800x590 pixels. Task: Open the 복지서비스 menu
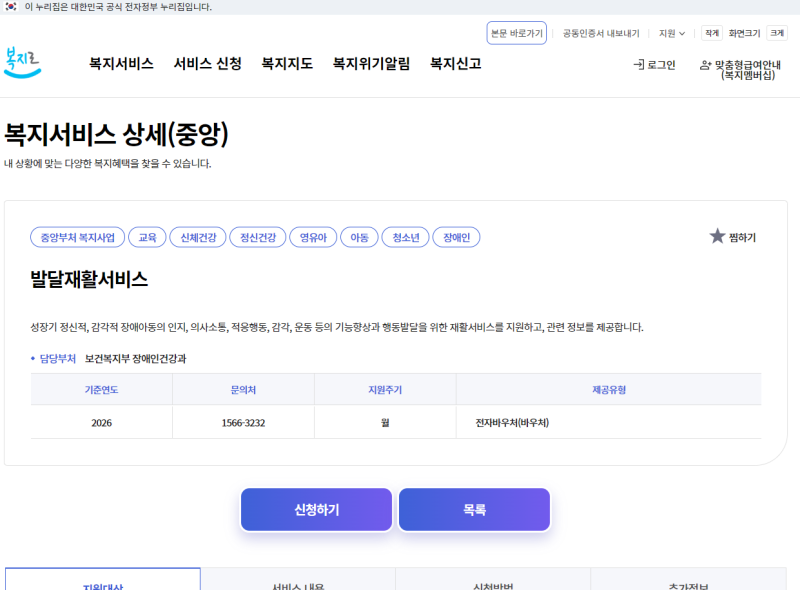(121, 64)
